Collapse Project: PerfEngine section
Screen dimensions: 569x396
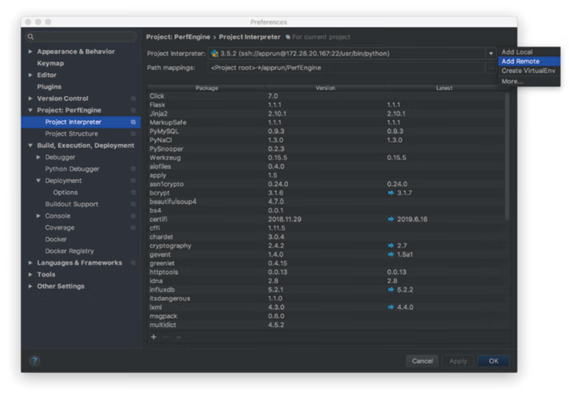(x=30, y=110)
